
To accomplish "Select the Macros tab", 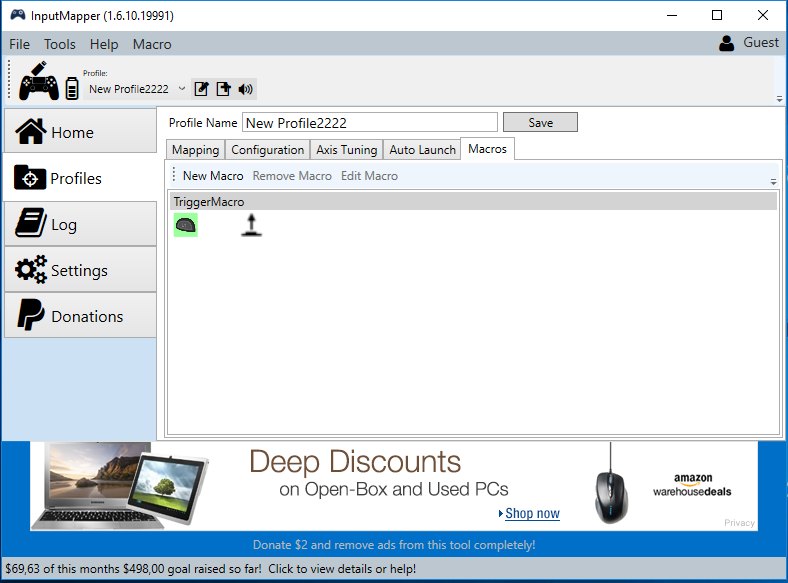I will [x=487, y=149].
